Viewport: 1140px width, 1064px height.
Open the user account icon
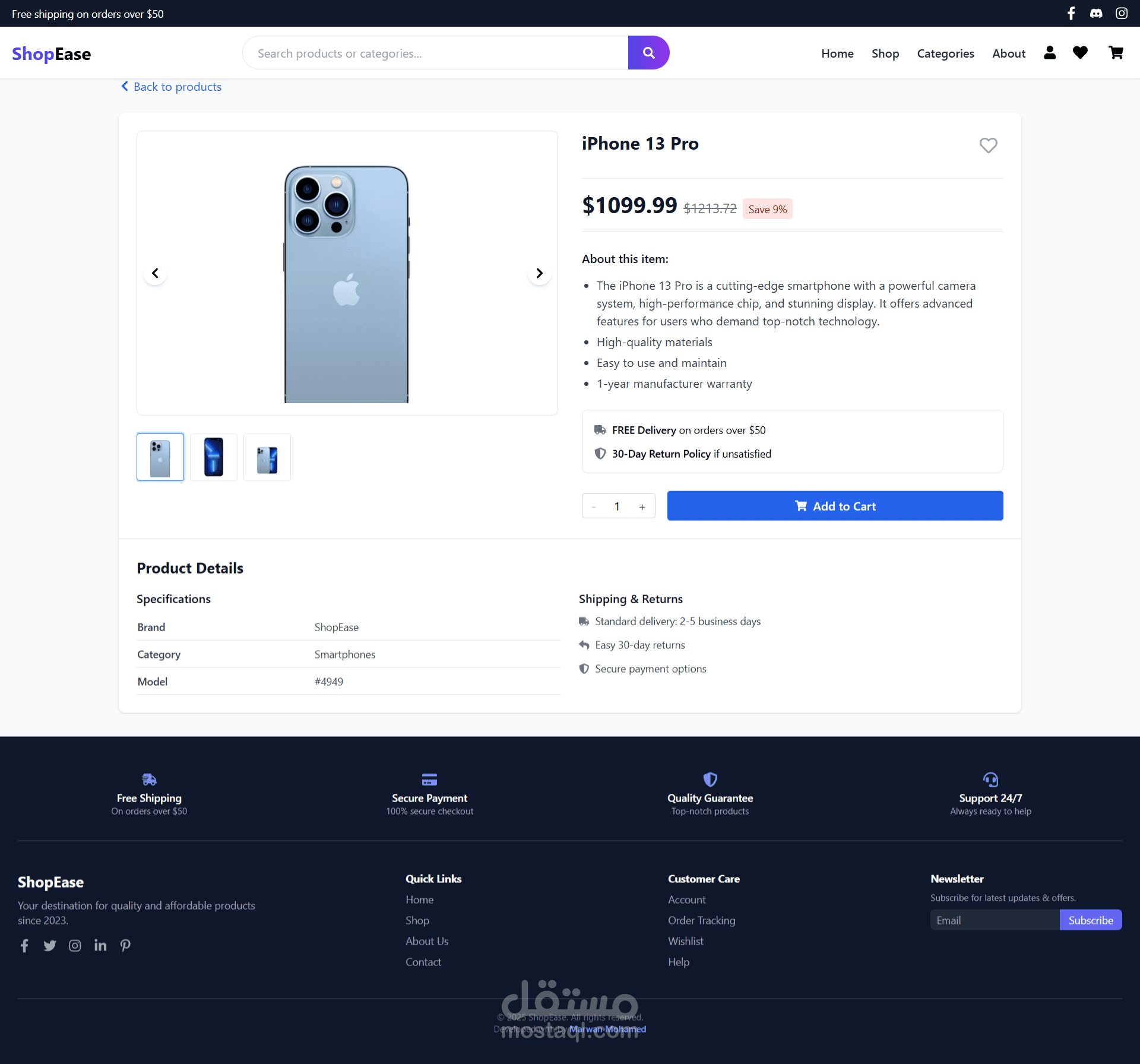pos(1050,53)
